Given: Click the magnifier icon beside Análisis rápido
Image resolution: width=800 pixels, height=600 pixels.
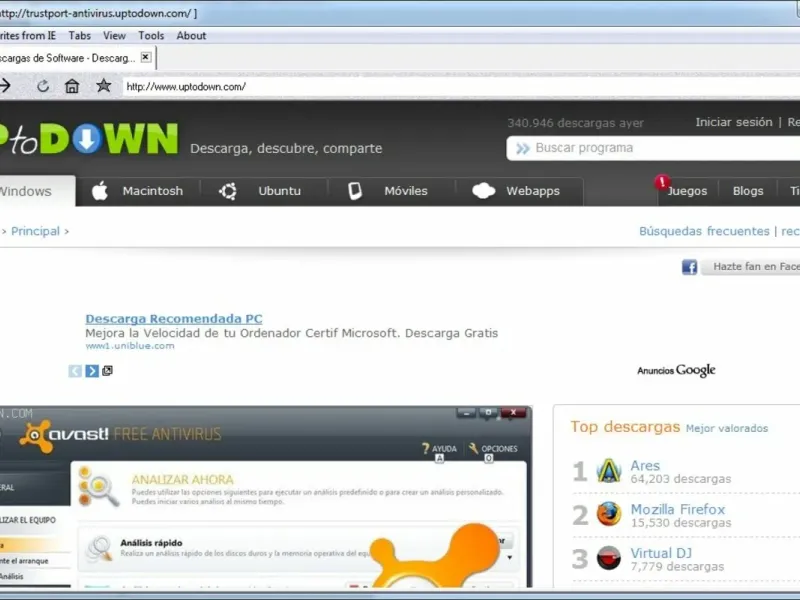Looking at the screenshot, I should coord(99,548).
